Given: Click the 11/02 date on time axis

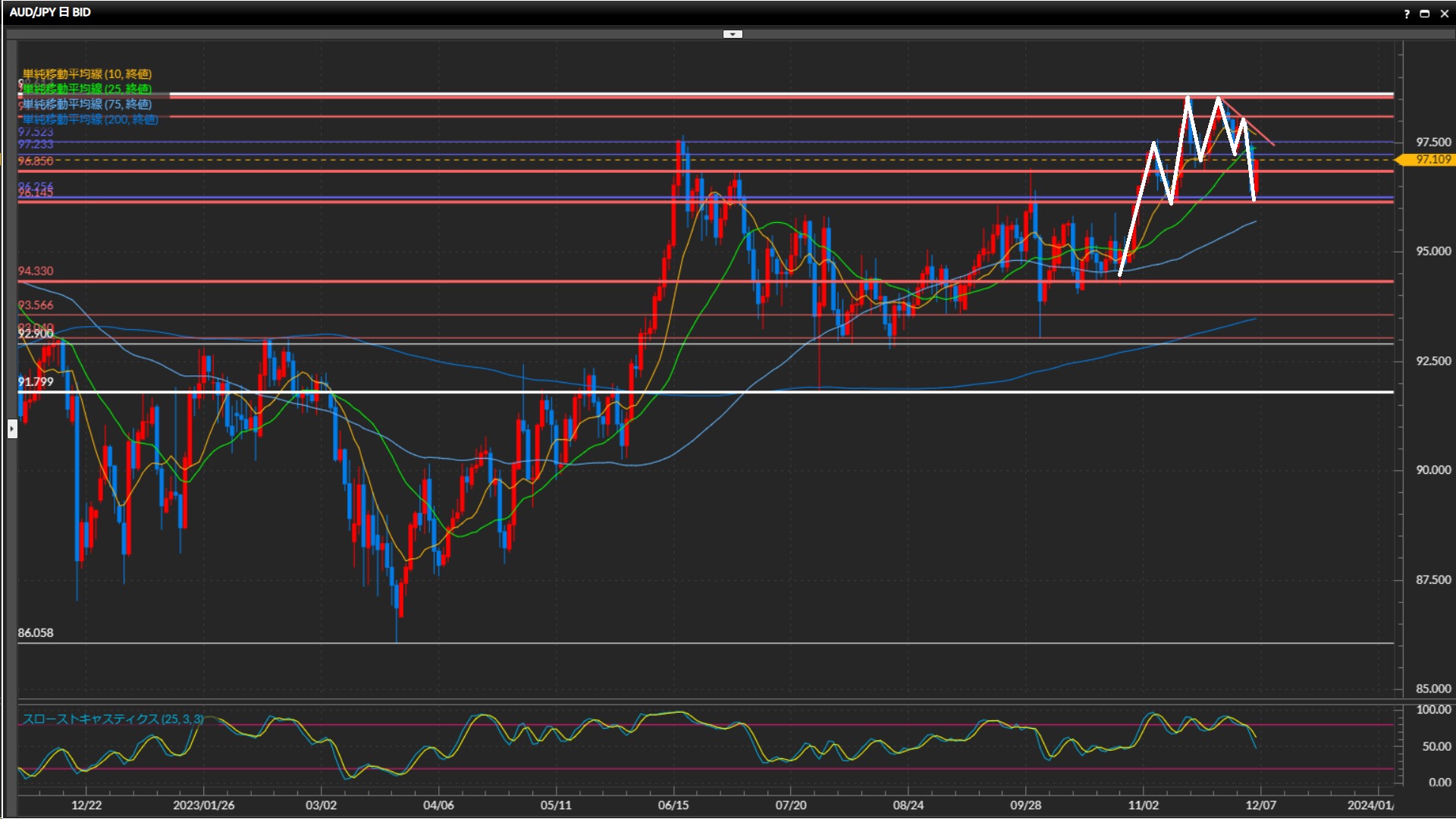Looking at the screenshot, I should click(x=1143, y=805).
